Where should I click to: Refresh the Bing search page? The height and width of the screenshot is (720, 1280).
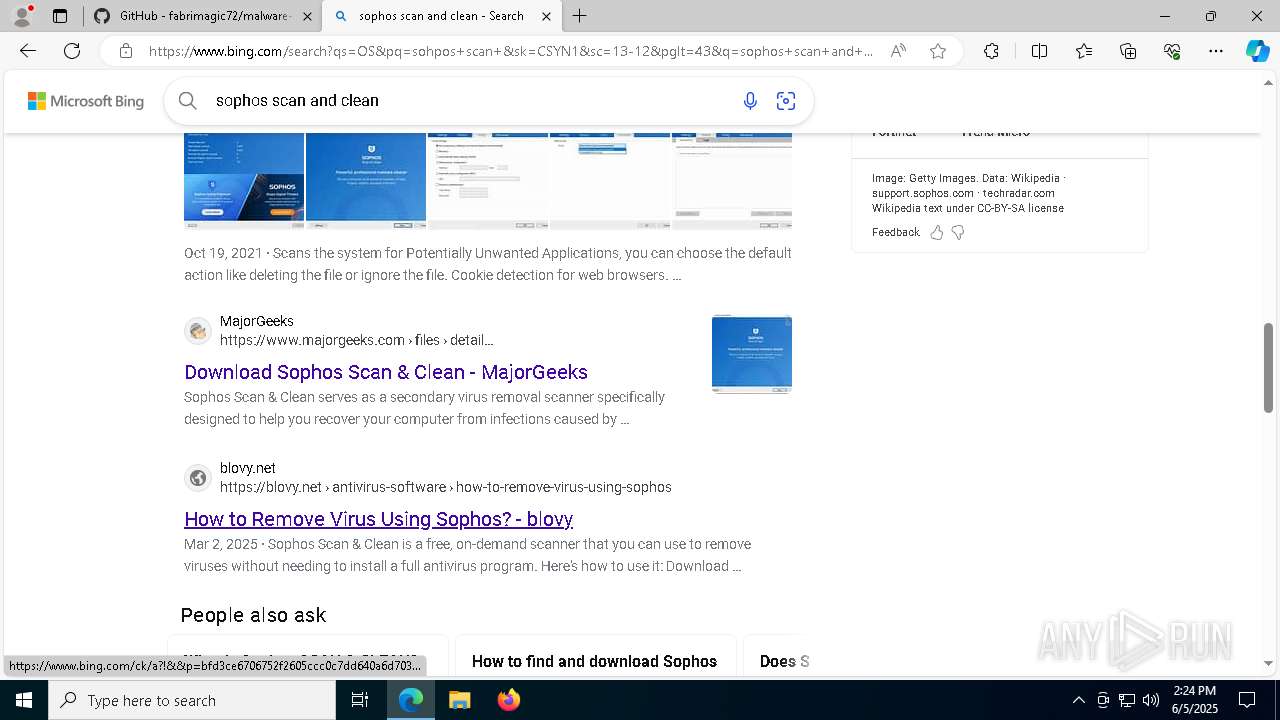(x=72, y=51)
